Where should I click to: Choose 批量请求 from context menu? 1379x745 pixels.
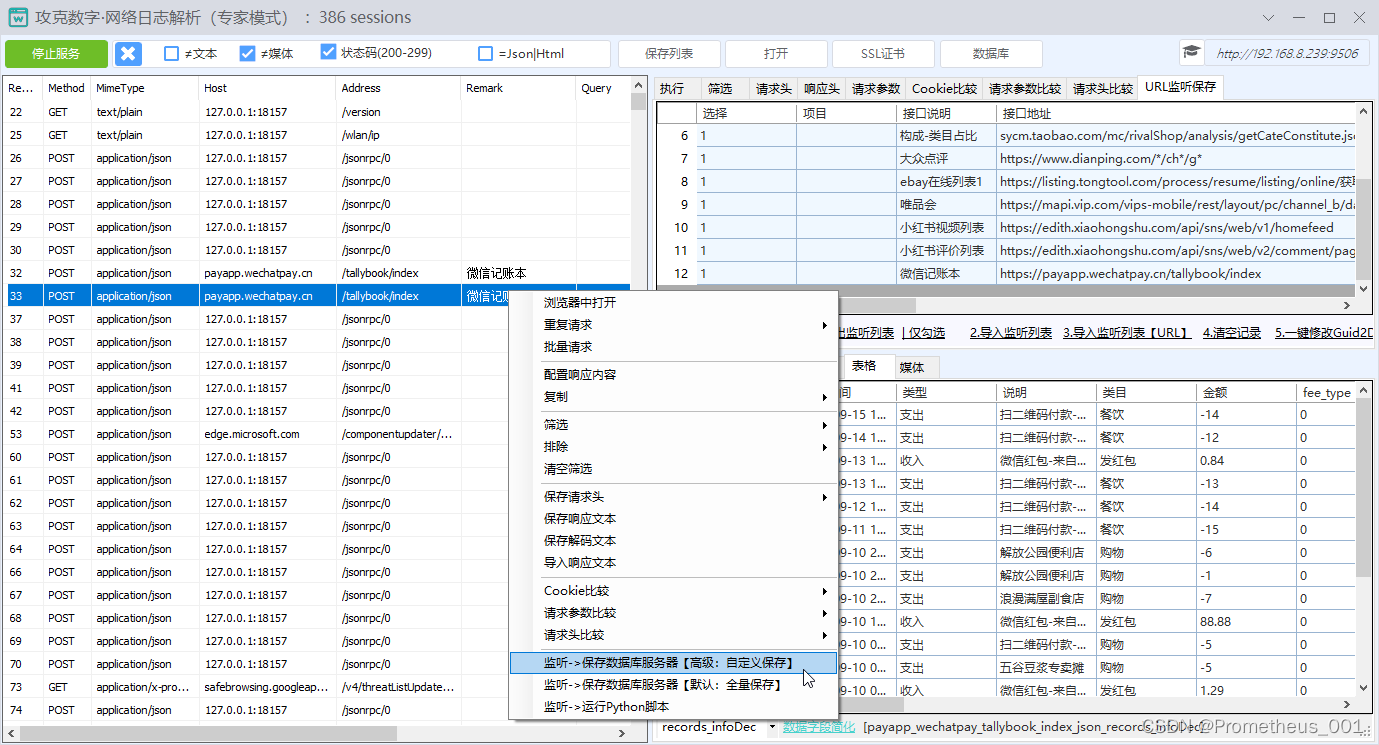672,347
